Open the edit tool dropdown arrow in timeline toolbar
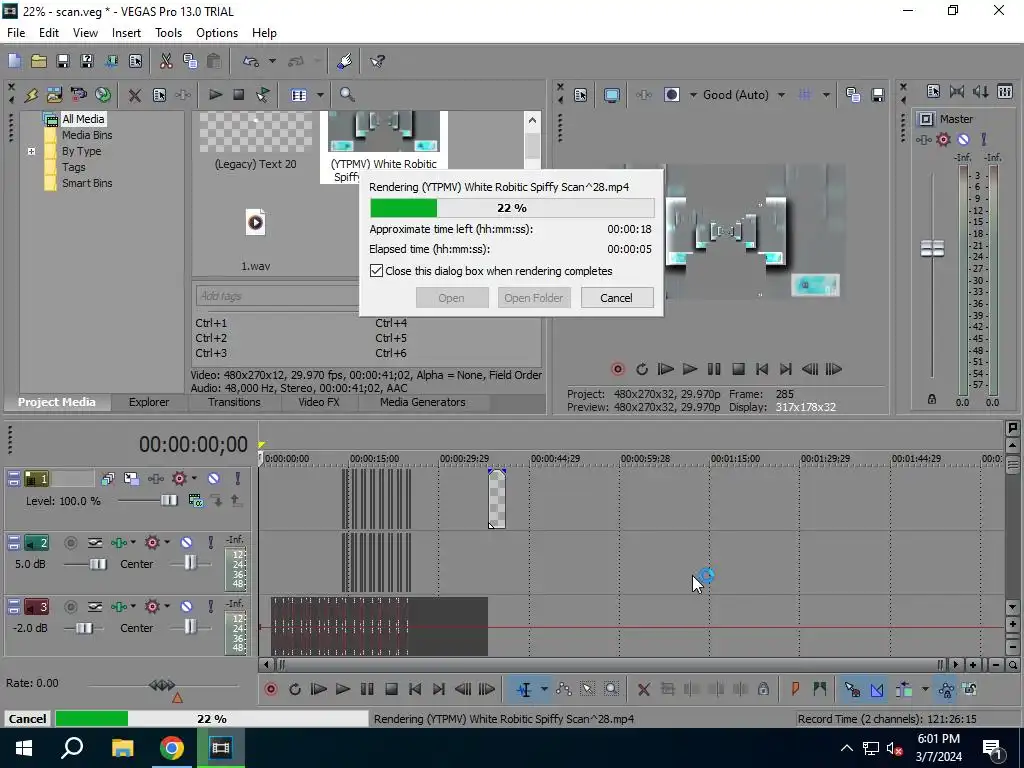 (x=543, y=689)
